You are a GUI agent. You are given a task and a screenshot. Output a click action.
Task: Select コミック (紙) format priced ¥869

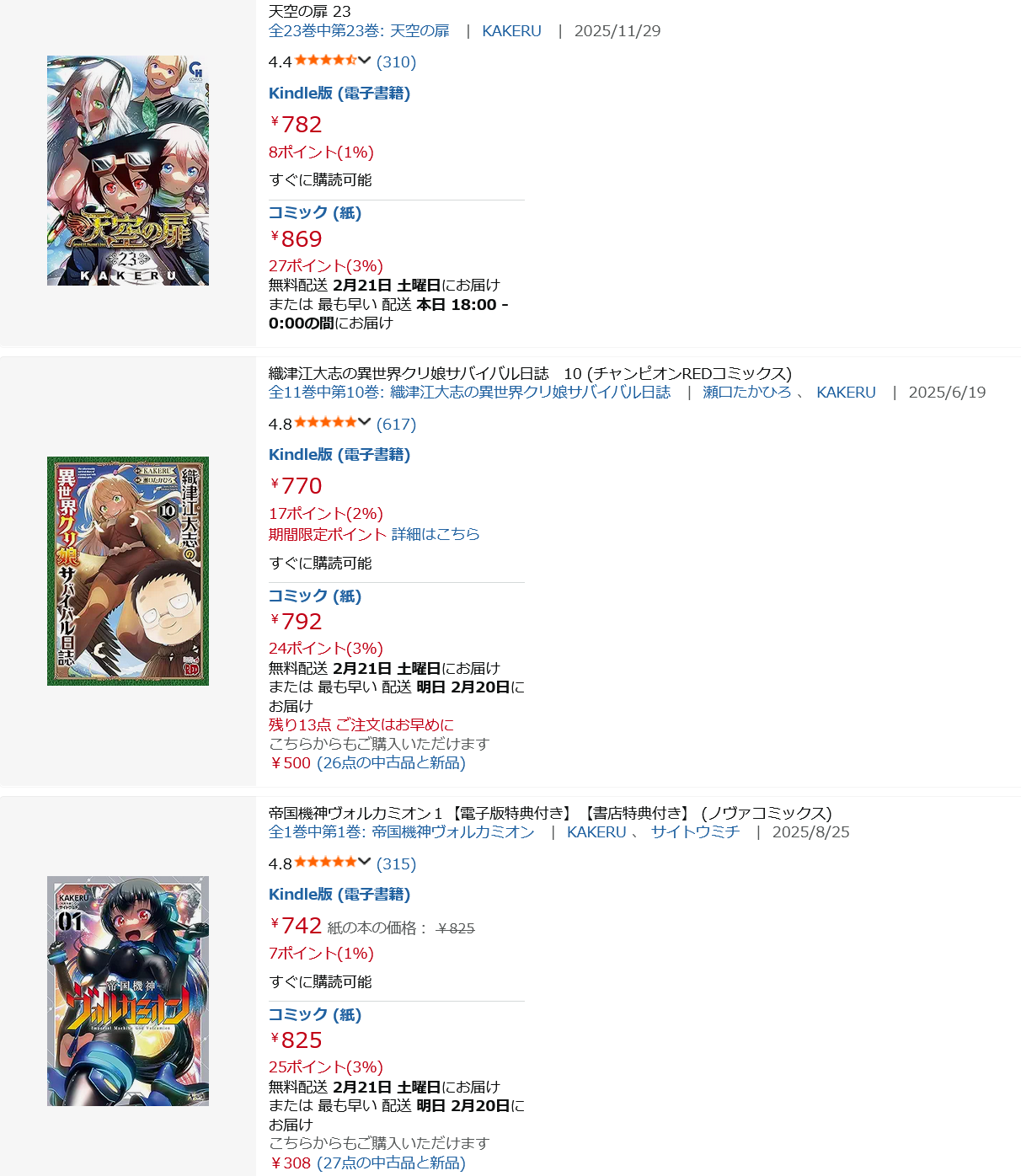click(x=315, y=212)
